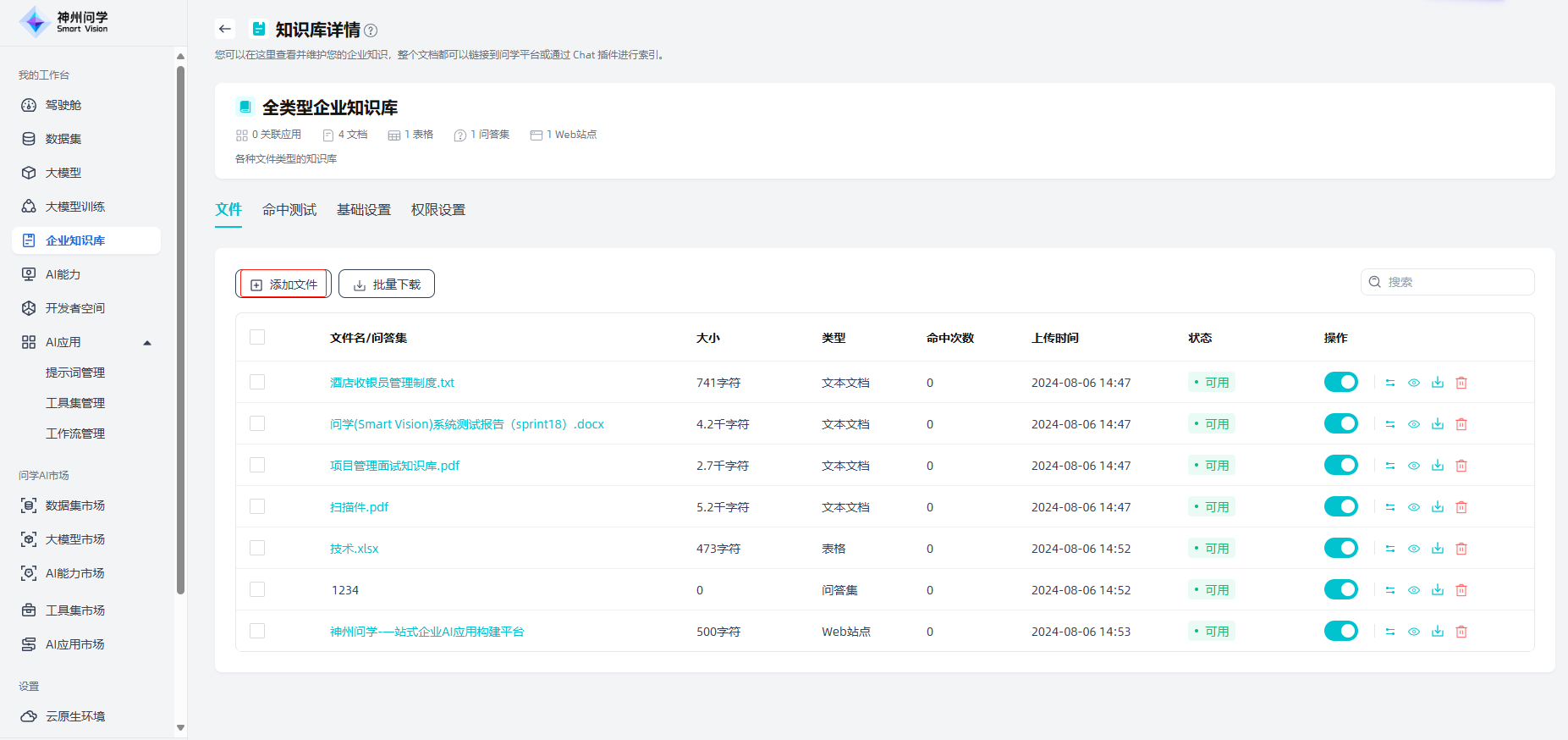The image size is (1568, 740).
Task: Disable the 扫描件.pdf switch
Action: 1340,506
